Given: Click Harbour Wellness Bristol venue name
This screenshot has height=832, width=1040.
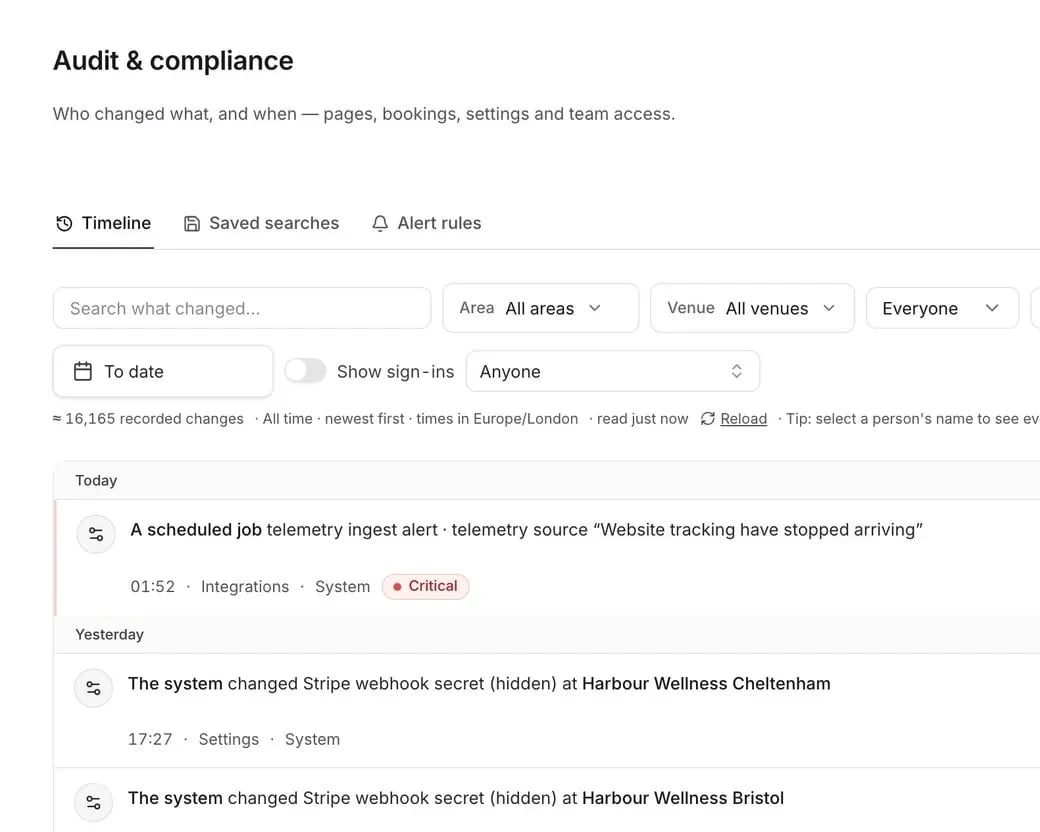Looking at the screenshot, I should pos(683,798).
